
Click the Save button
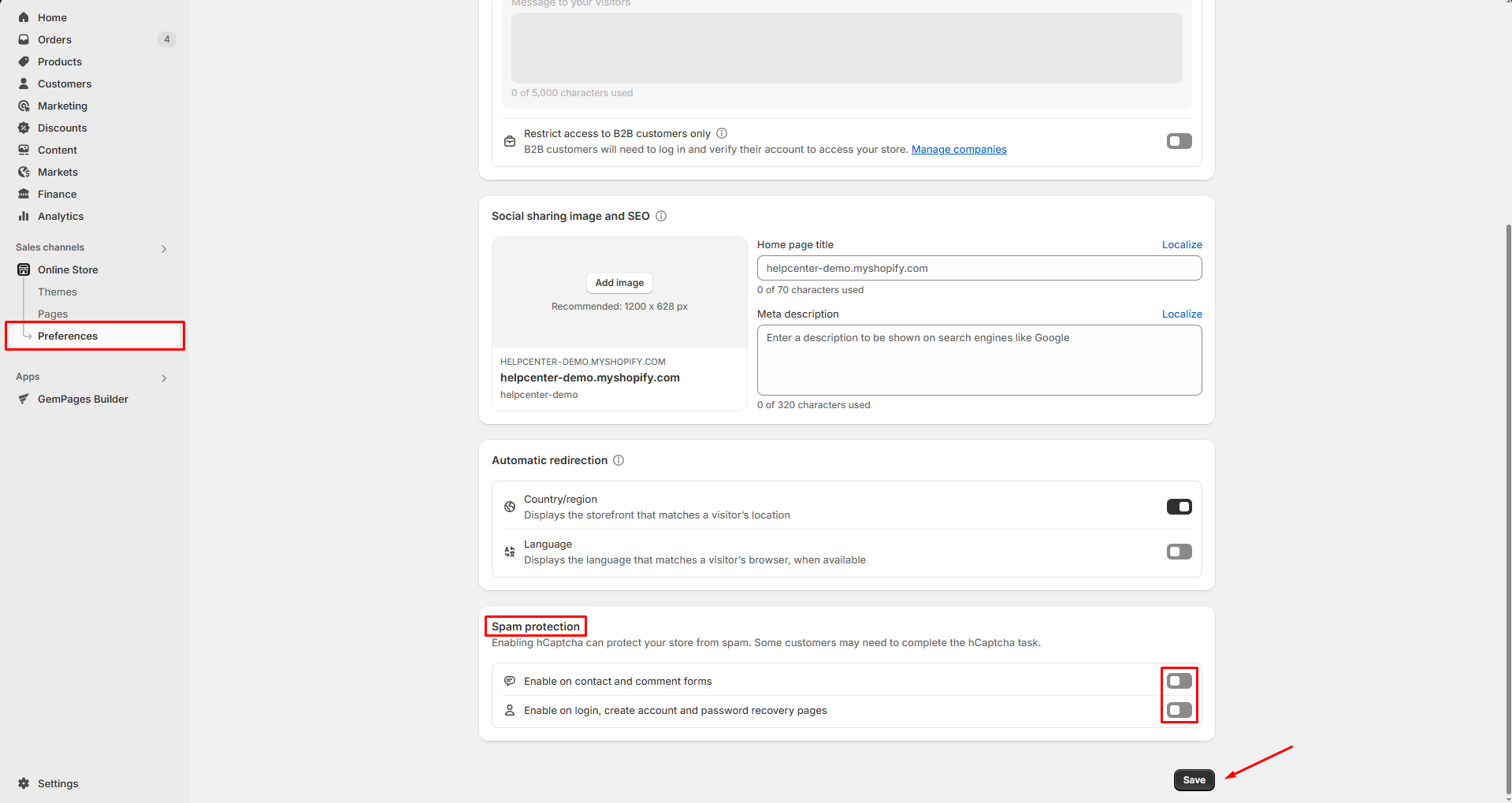point(1194,780)
